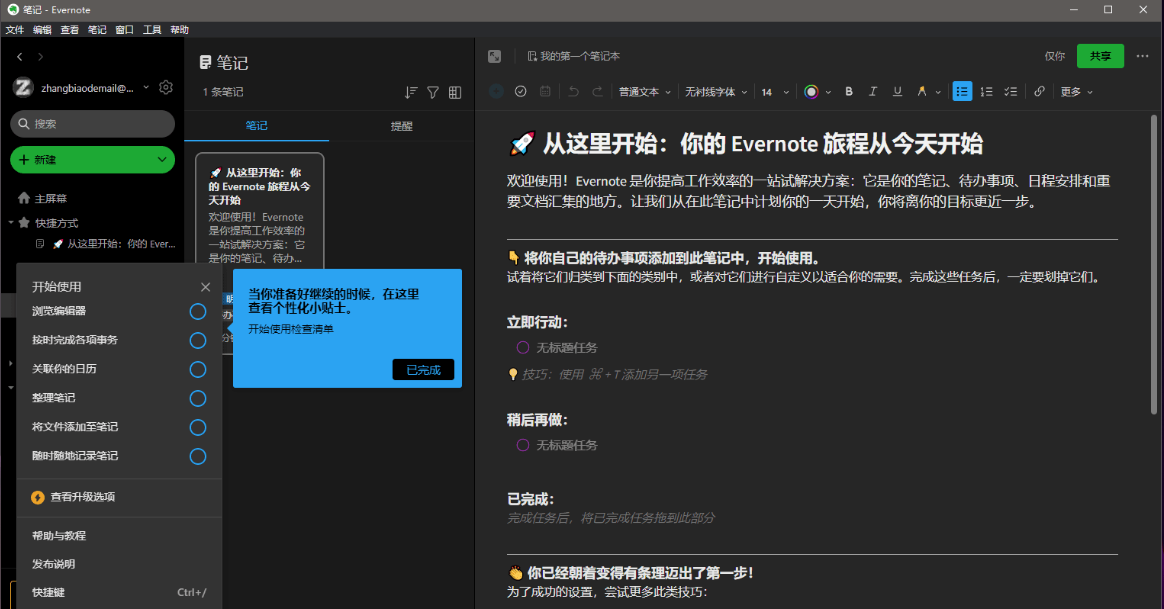Mark the 浏览编辑器 checklist circle complete
Screen dimensions: 1164x609
[x=197, y=311]
